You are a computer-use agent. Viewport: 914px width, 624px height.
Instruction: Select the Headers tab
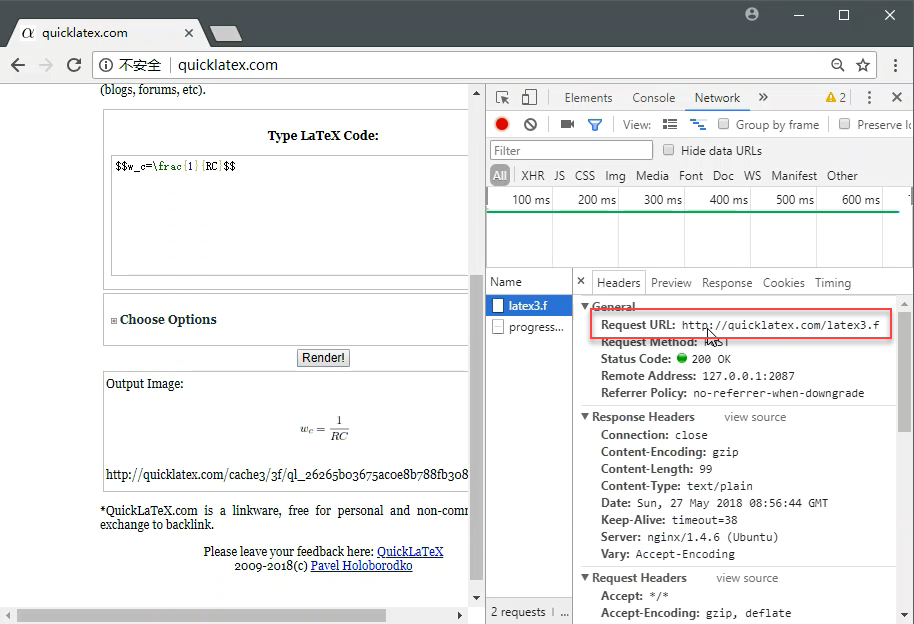(618, 283)
